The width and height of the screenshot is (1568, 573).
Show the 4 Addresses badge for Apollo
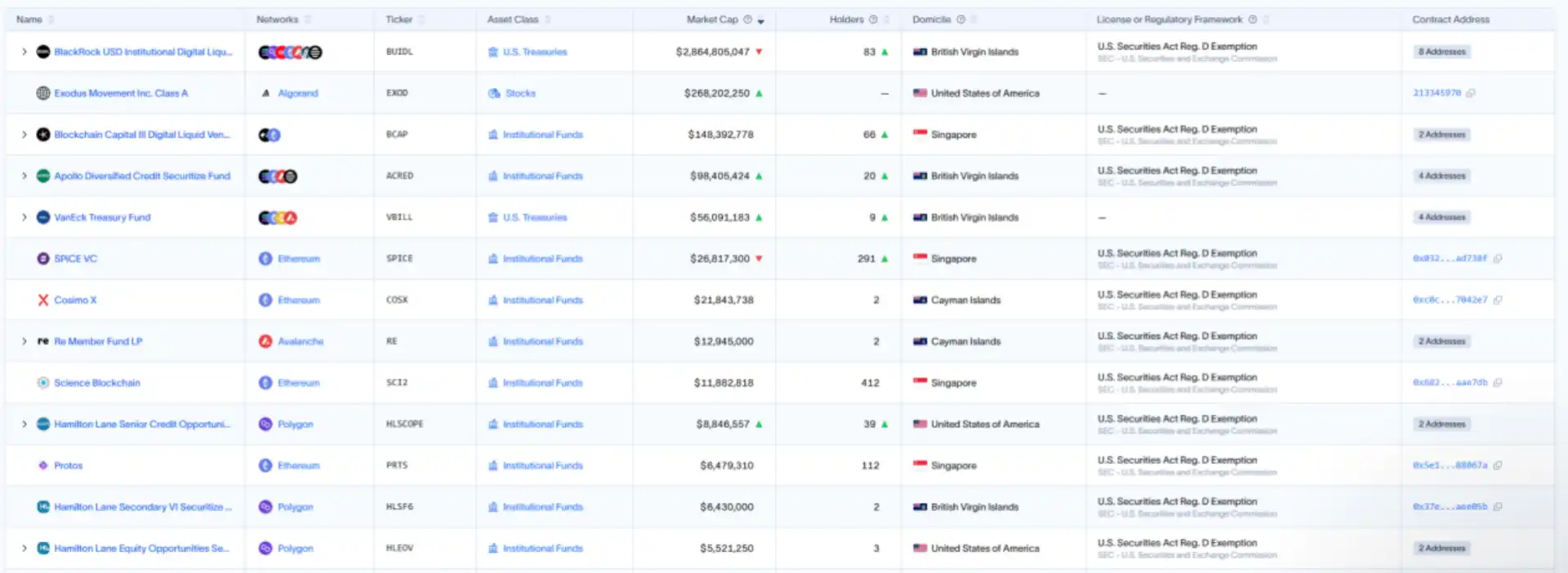click(1442, 175)
